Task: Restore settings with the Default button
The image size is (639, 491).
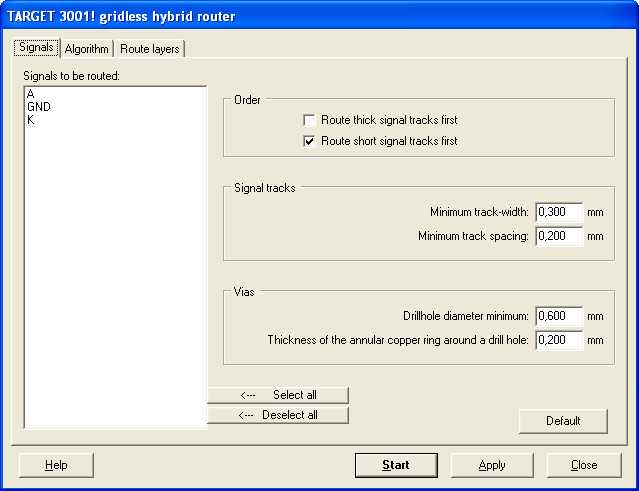Action: (x=563, y=421)
